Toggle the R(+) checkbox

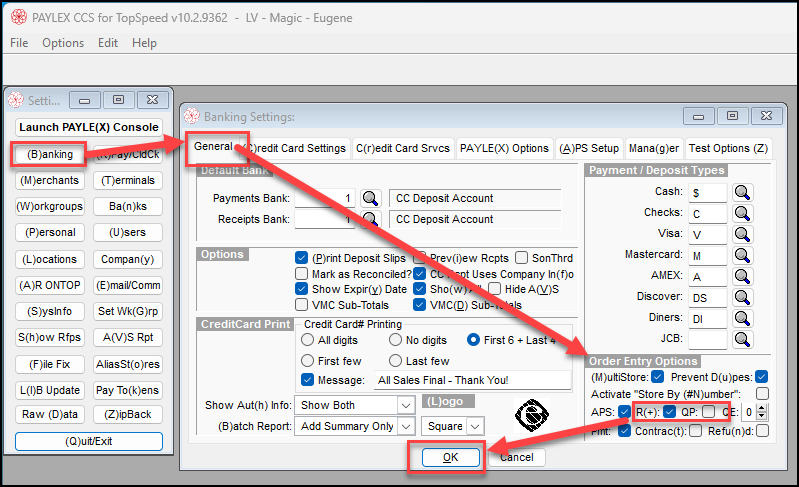point(670,412)
